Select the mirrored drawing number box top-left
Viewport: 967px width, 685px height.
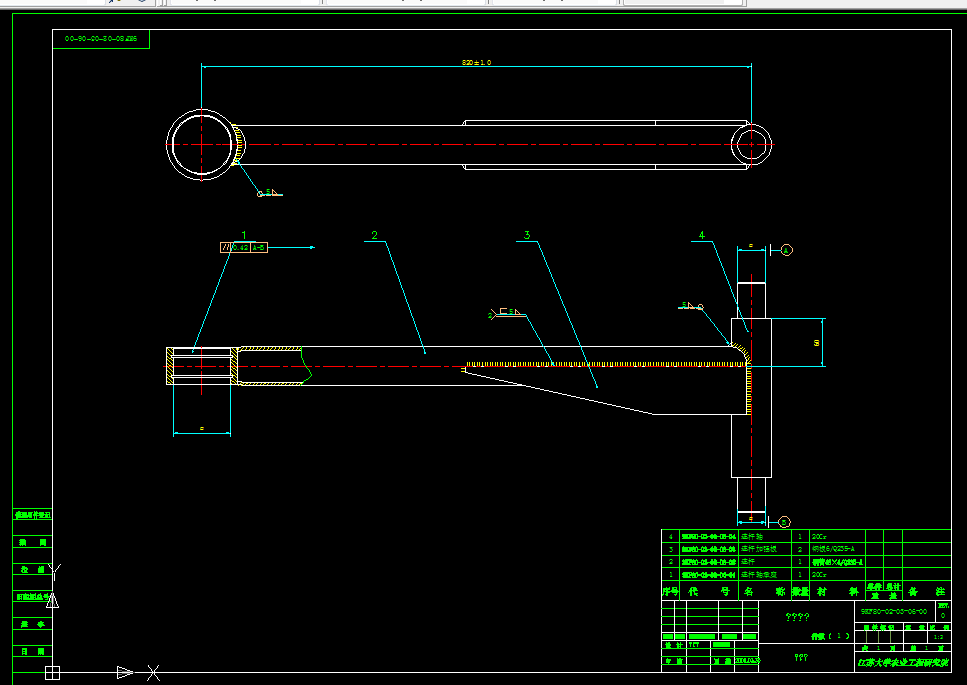click(101, 39)
